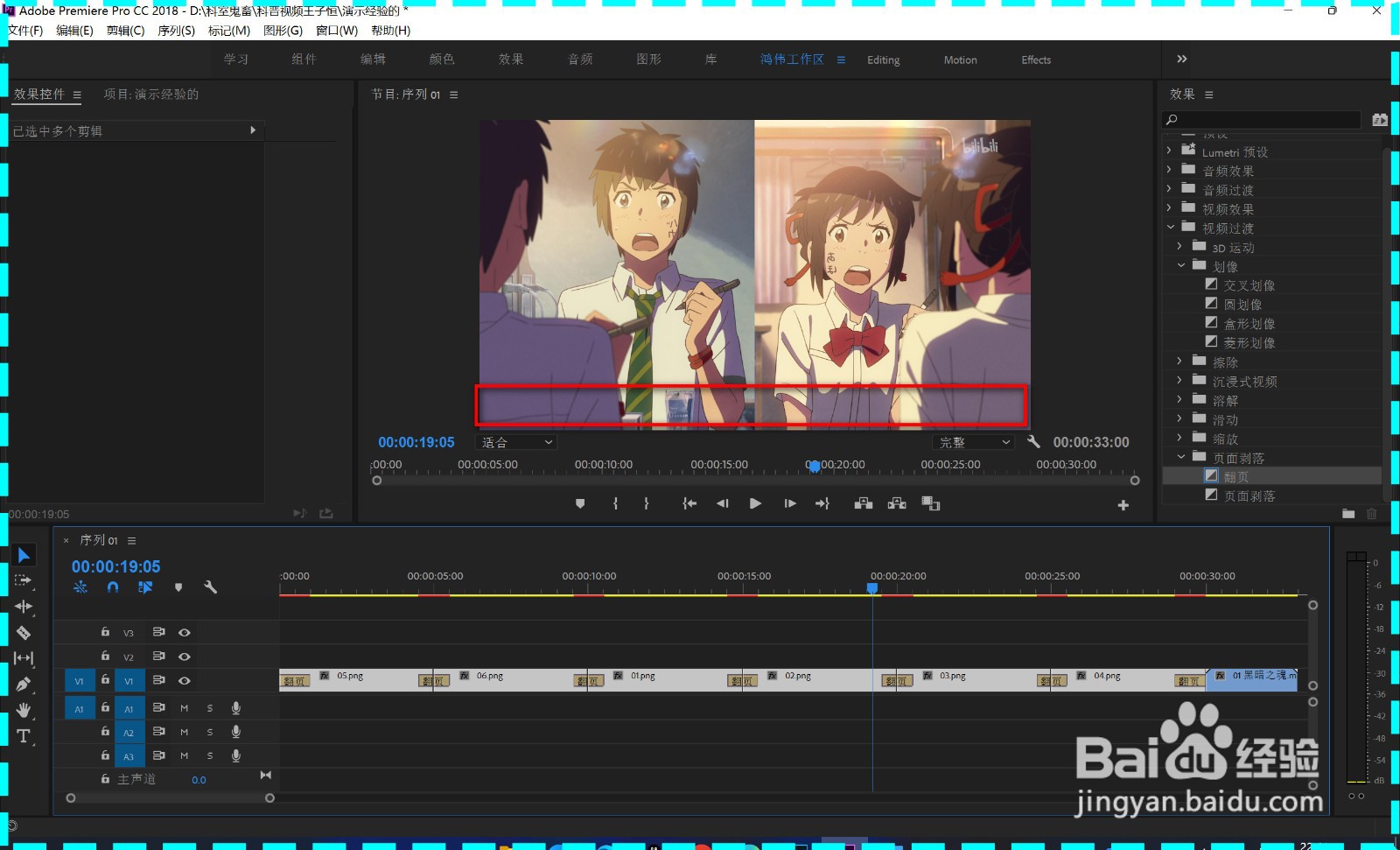Go to Out point

822,503
